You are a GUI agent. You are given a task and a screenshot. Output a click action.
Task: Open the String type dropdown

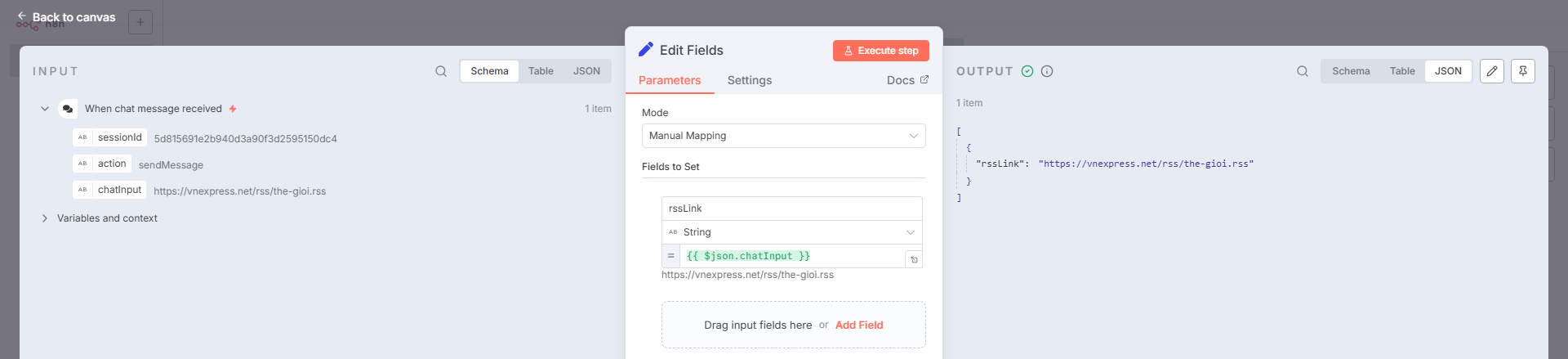point(792,232)
